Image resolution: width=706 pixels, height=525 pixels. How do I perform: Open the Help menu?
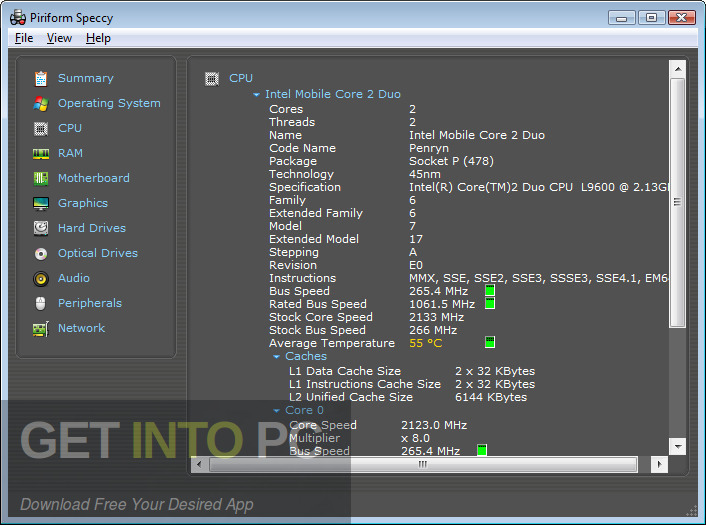click(x=98, y=38)
